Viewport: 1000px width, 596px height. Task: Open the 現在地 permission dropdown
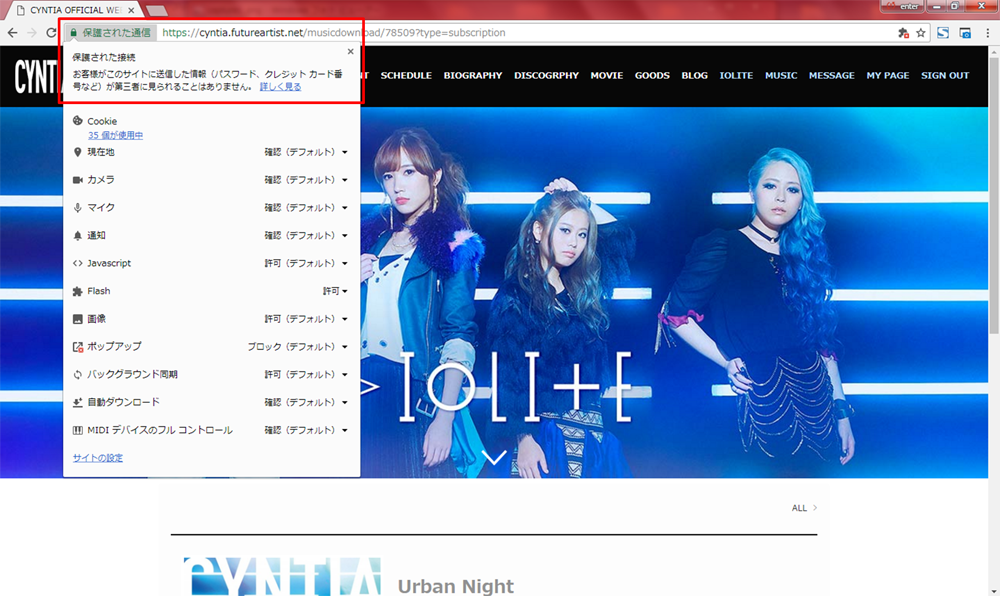coord(306,152)
